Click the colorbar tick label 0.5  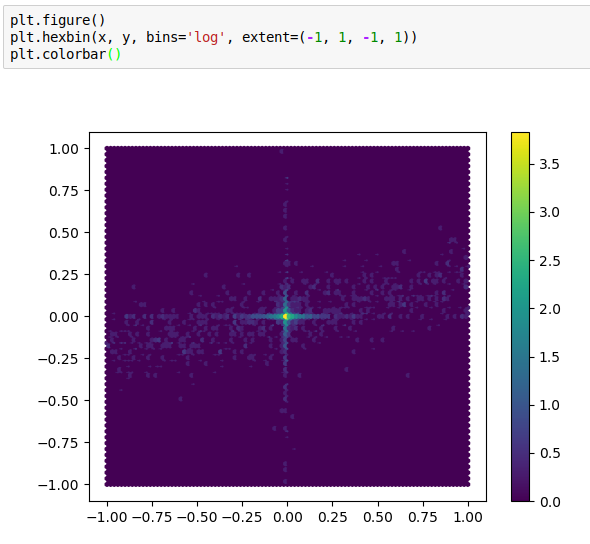[549, 454]
